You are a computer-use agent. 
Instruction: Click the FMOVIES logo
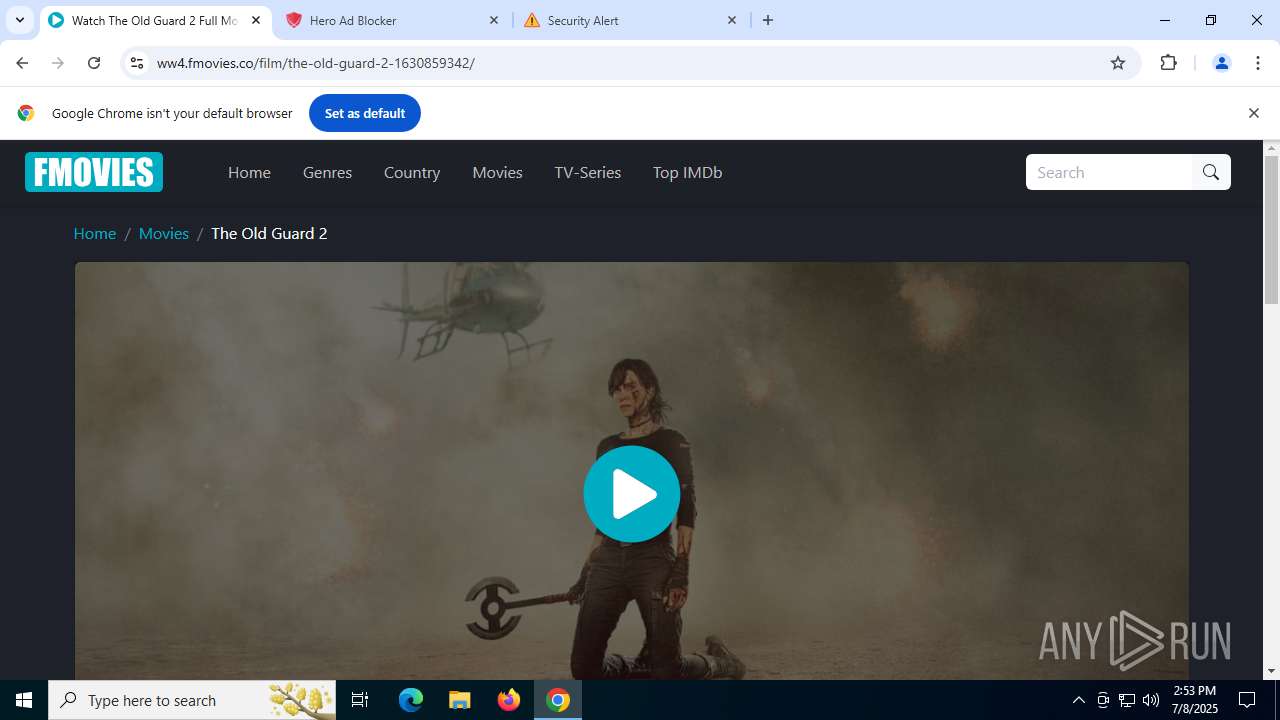pos(94,172)
